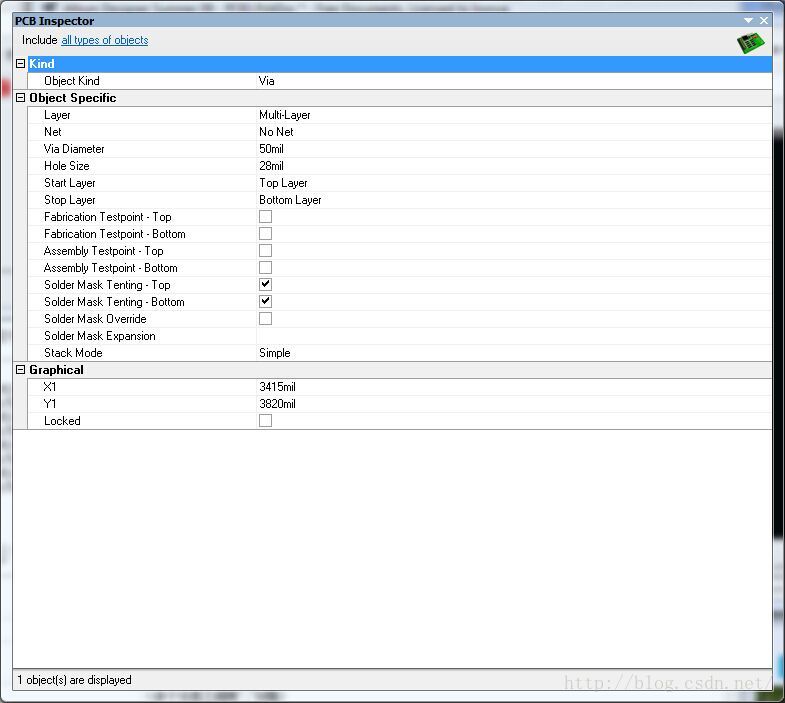Select the Object Specific section header
The image size is (785, 703).
click(x=400, y=98)
